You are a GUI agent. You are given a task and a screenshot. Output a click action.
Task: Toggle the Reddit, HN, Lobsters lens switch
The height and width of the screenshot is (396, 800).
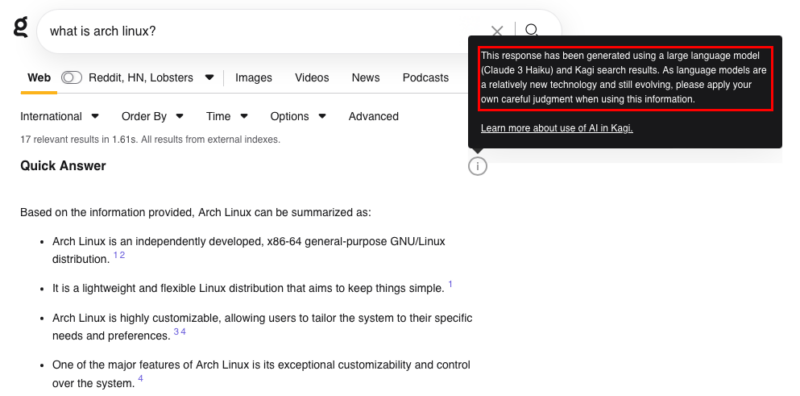pyautogui.click(x=71, y=78)
